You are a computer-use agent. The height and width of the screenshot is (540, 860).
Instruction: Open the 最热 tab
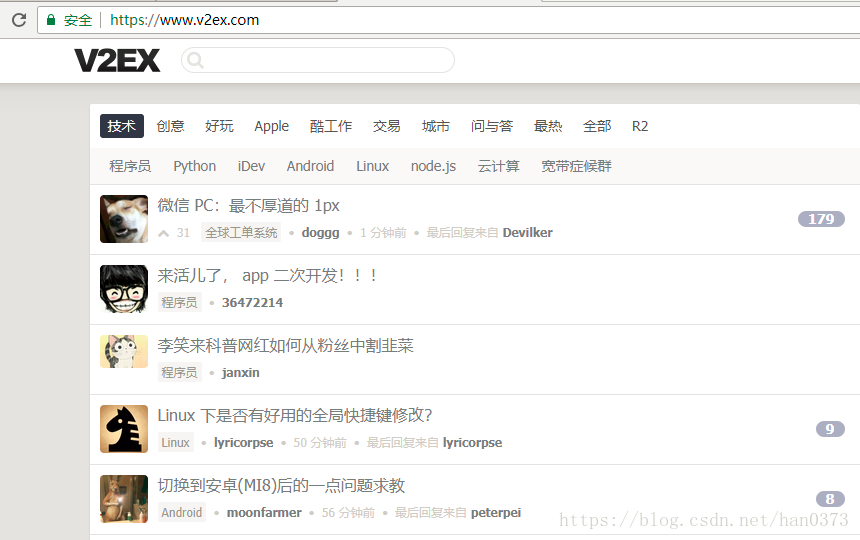(548, 126)
